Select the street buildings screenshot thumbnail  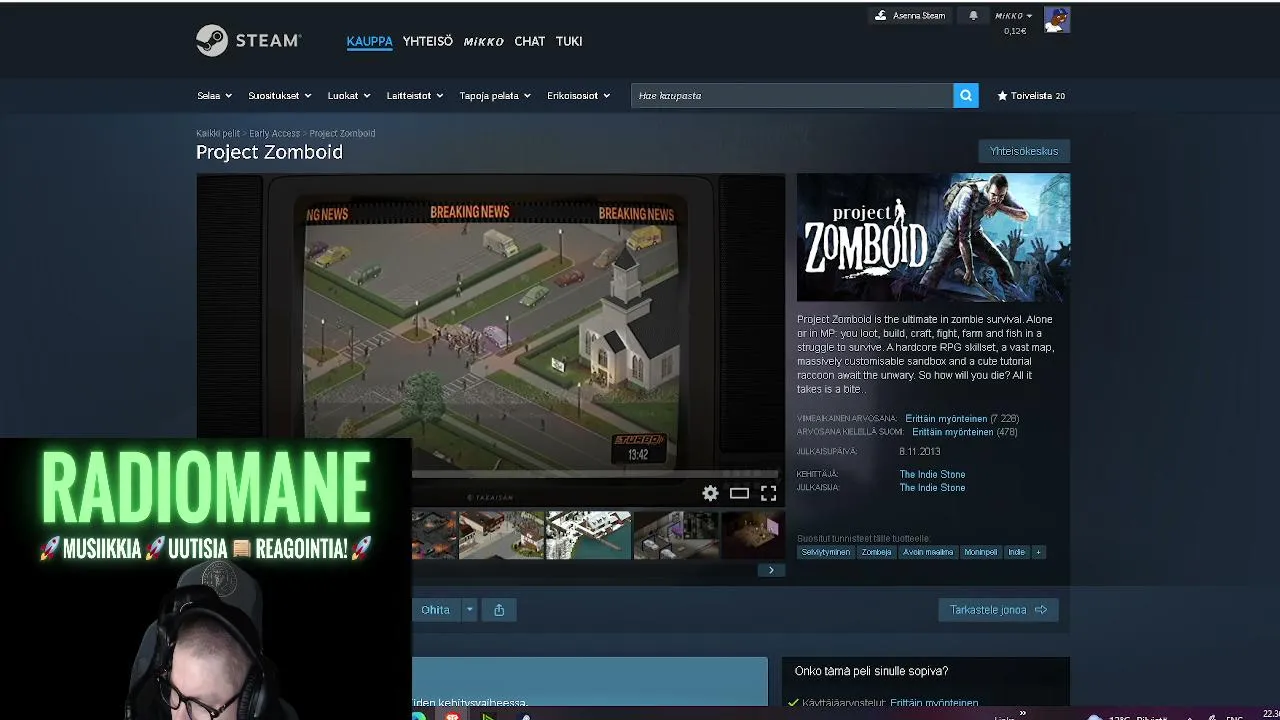501,536
